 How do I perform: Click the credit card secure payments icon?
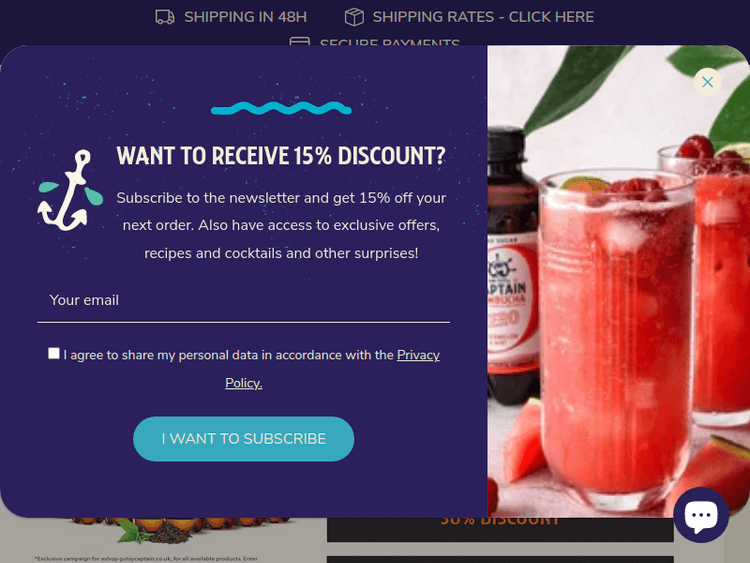point(300,42)
